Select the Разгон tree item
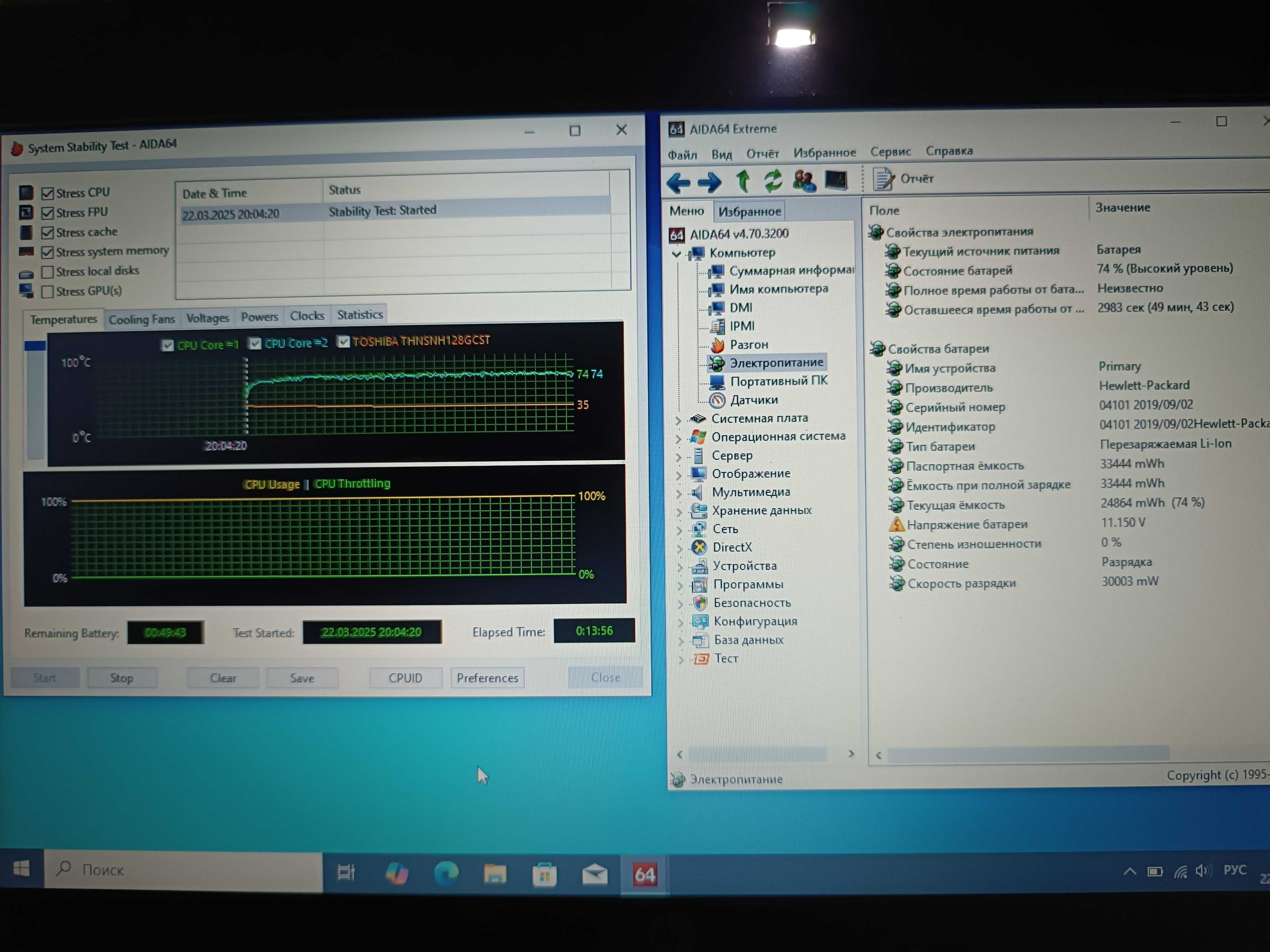The image size is (1270, 952). 749,344
